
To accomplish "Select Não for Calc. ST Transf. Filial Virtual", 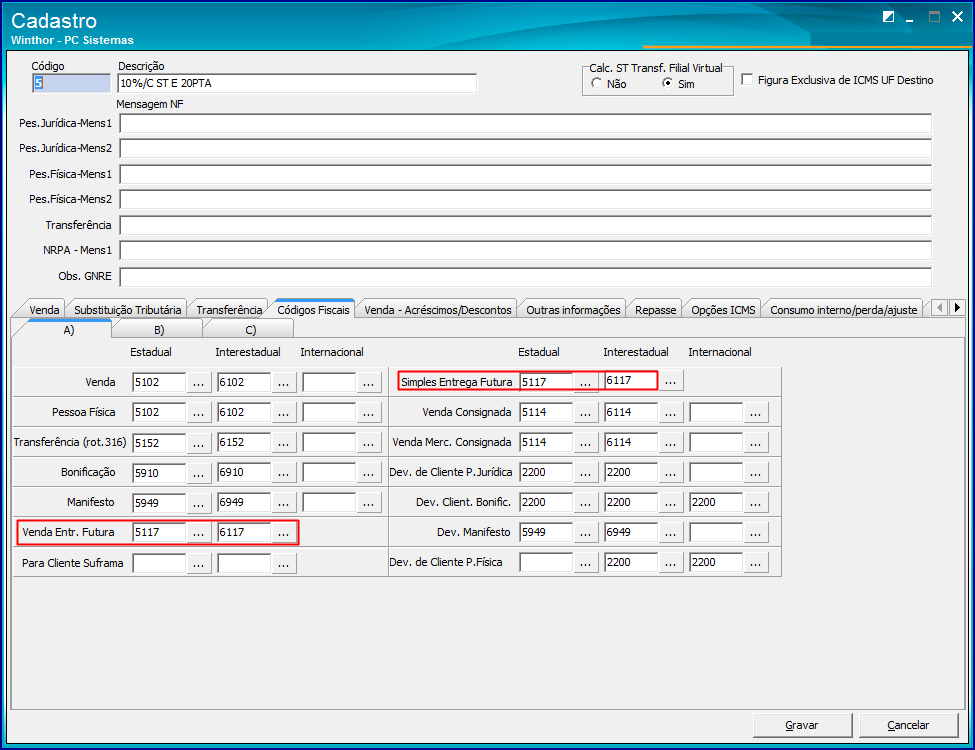I will [597, 83].
